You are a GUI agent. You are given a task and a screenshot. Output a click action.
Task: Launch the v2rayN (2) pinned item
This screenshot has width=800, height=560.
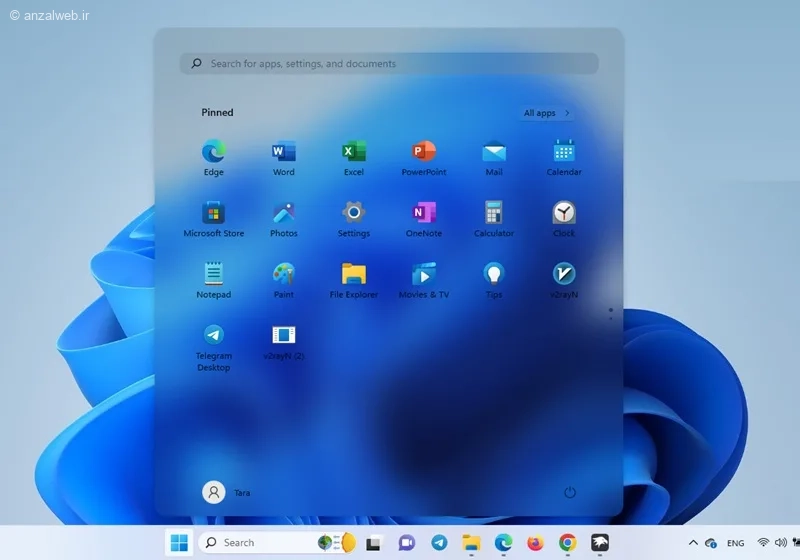click(x=283, y=343)
